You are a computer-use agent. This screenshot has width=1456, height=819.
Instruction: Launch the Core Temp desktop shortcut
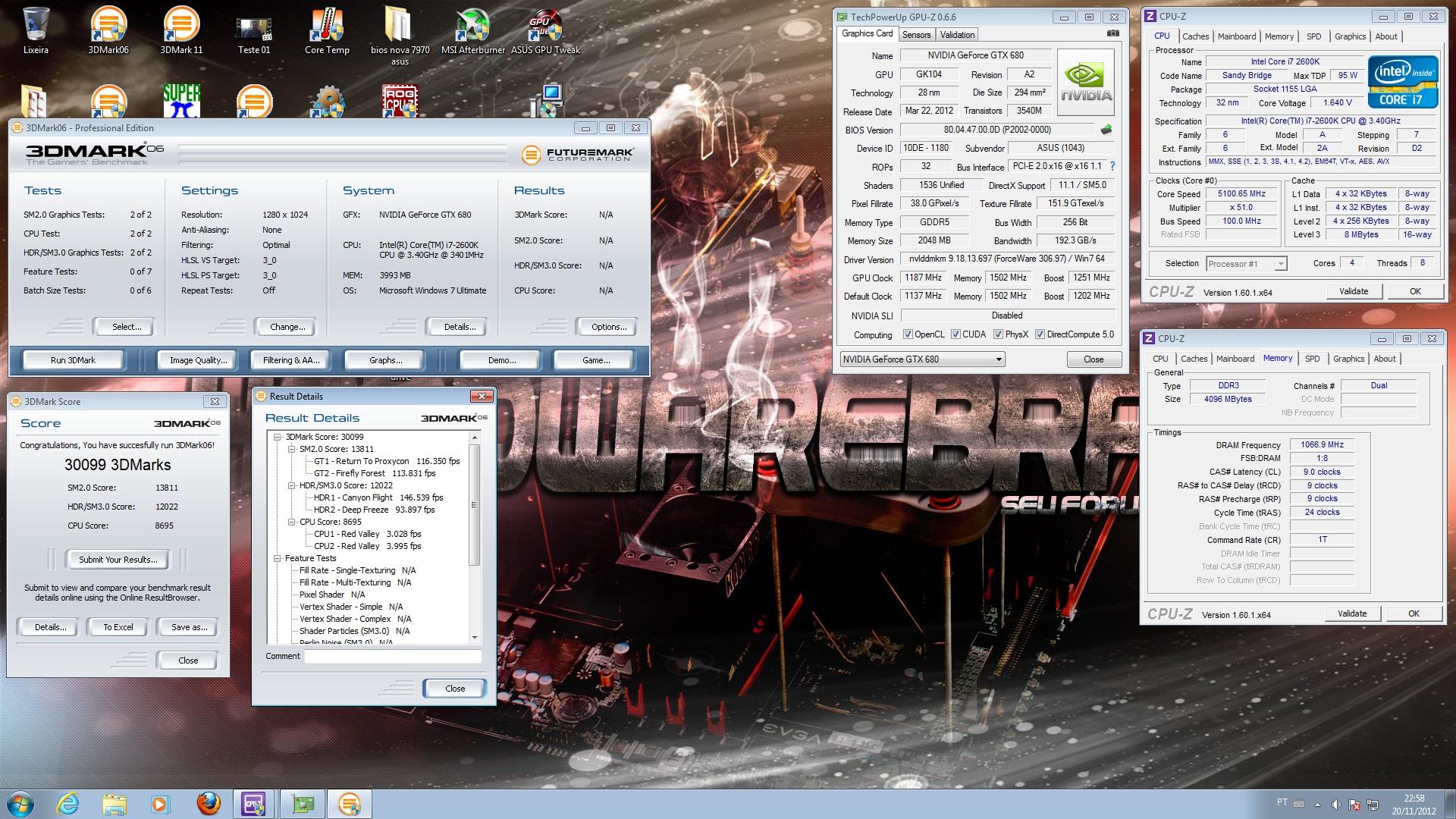(x=327, y=30)
